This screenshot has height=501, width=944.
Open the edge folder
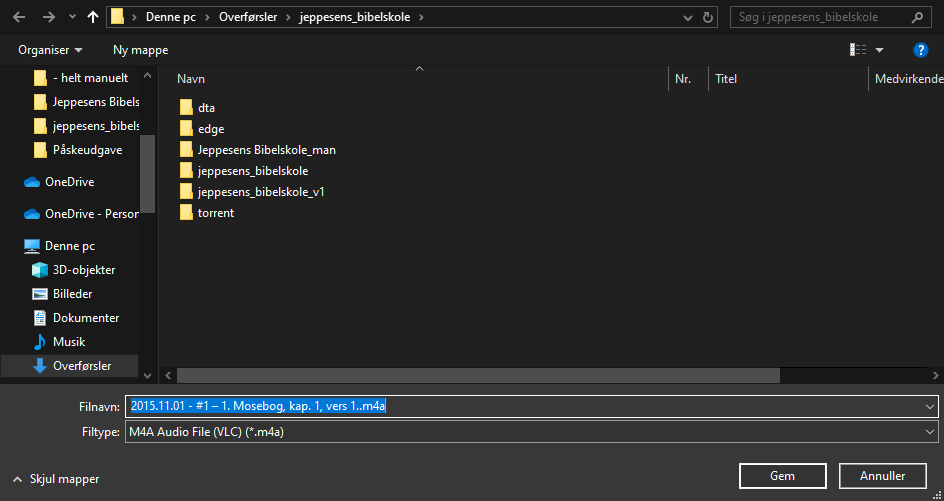(x=210, y=129)
